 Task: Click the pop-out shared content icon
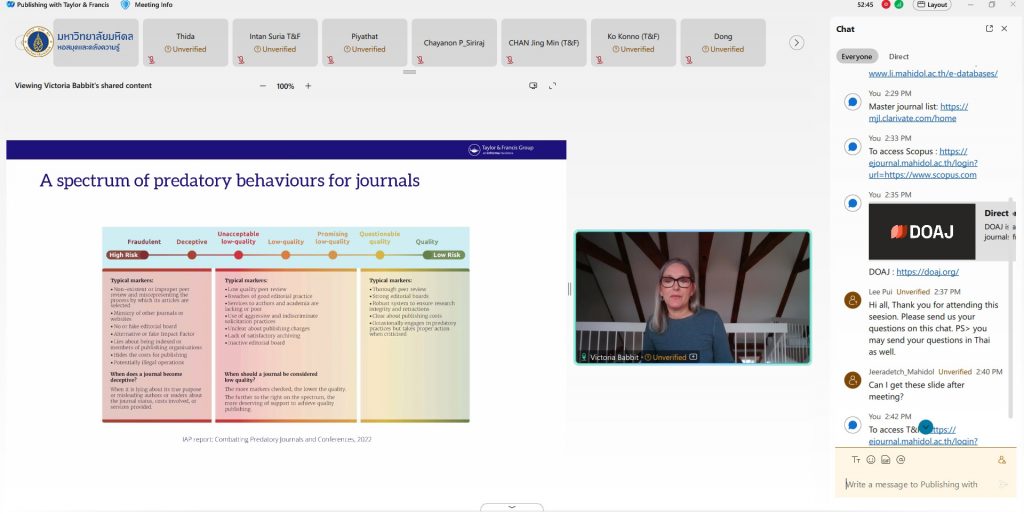click(x=533, y=86)
